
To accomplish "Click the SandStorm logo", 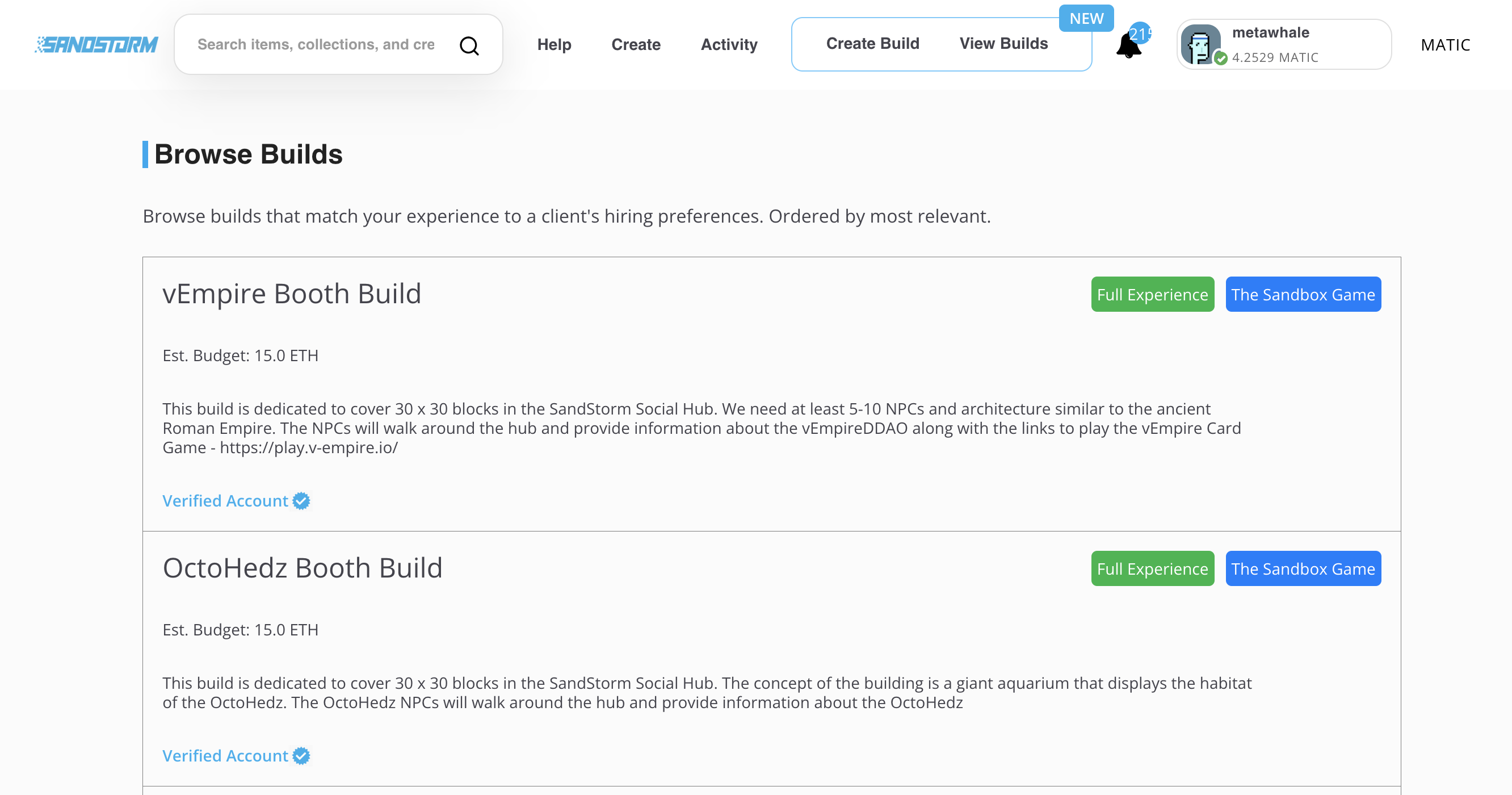I will tap(96, 45).
